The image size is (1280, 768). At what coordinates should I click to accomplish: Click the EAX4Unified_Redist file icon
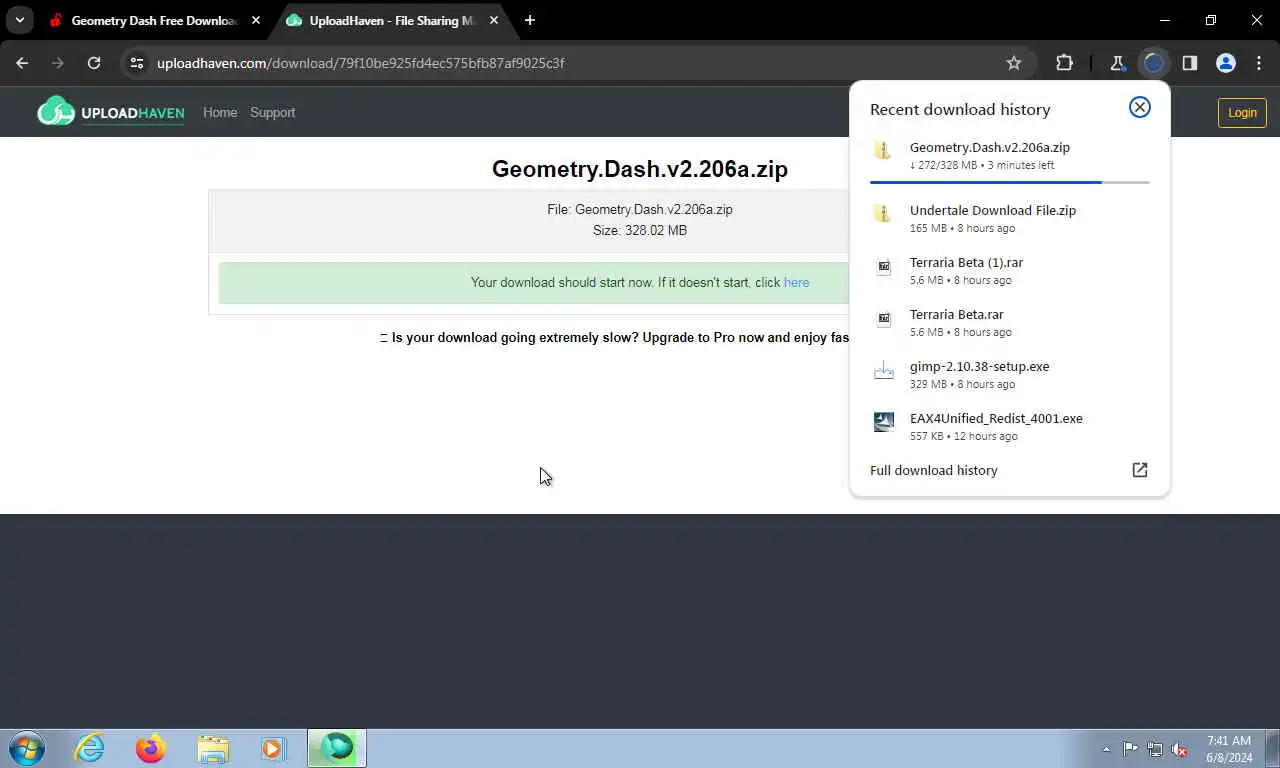click(884, 422)
